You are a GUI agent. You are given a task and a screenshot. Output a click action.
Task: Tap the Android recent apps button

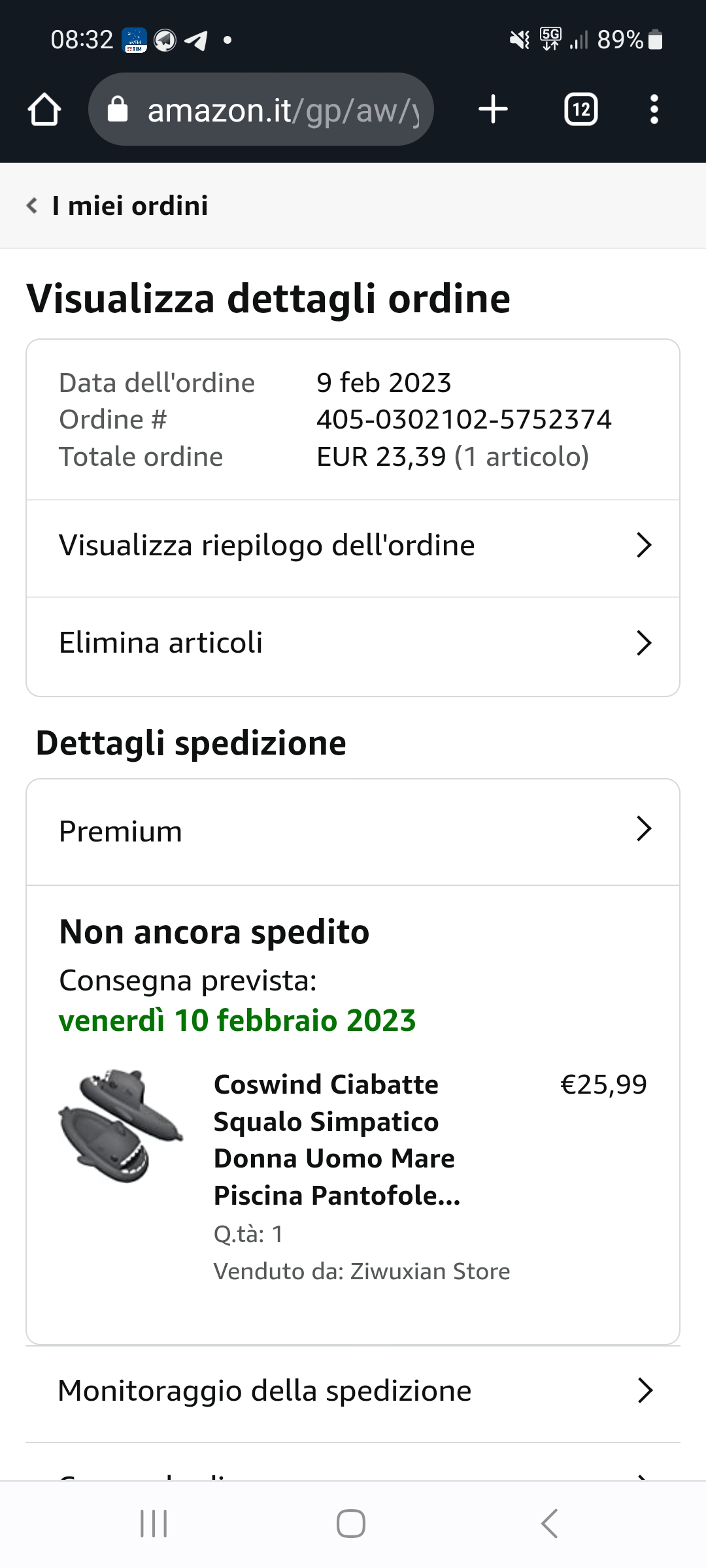154,1524
